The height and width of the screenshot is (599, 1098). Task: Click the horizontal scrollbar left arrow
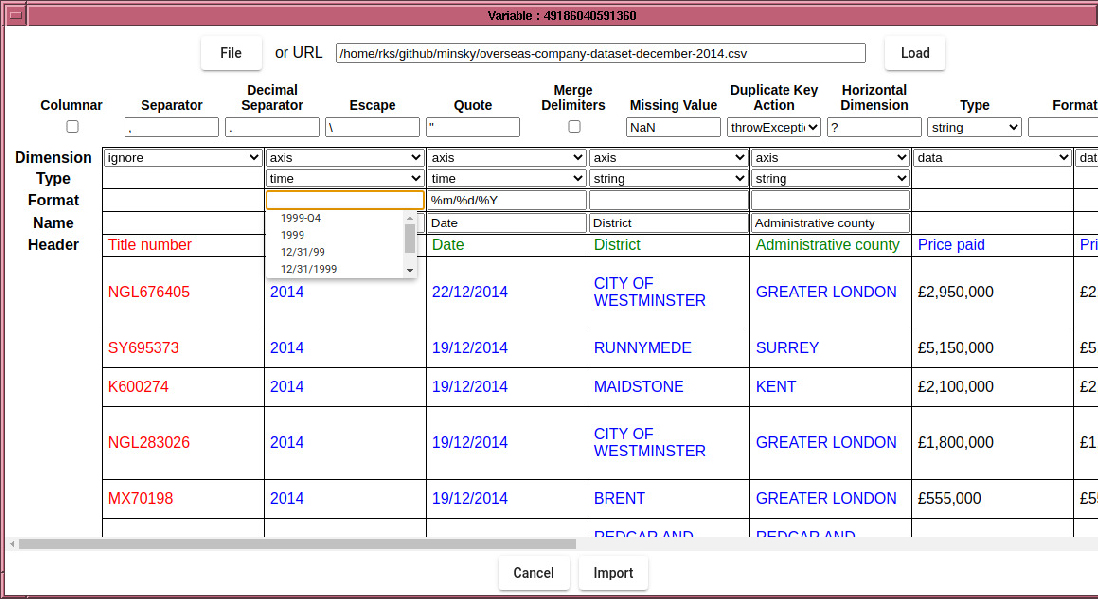coord(12,544)
